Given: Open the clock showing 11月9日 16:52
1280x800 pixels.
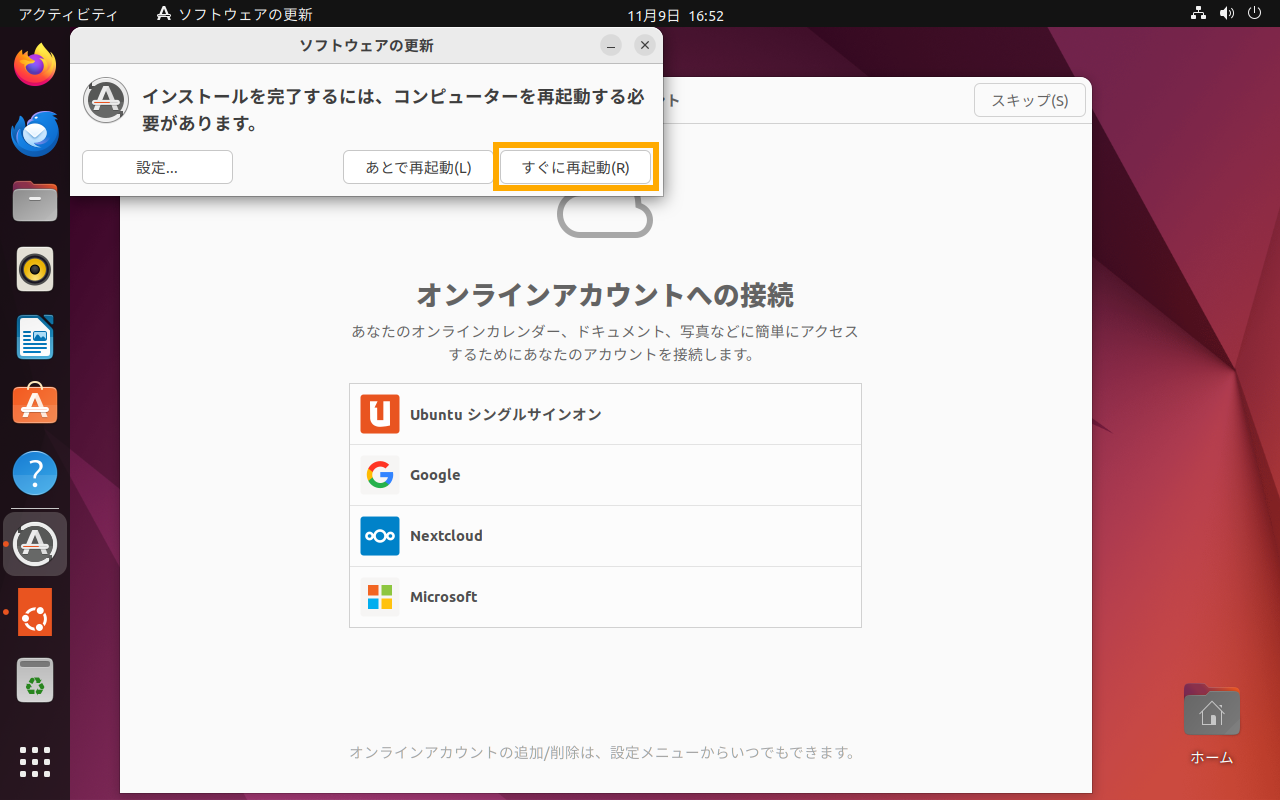Looking at the screenshot, I should (x=675, y=15).
